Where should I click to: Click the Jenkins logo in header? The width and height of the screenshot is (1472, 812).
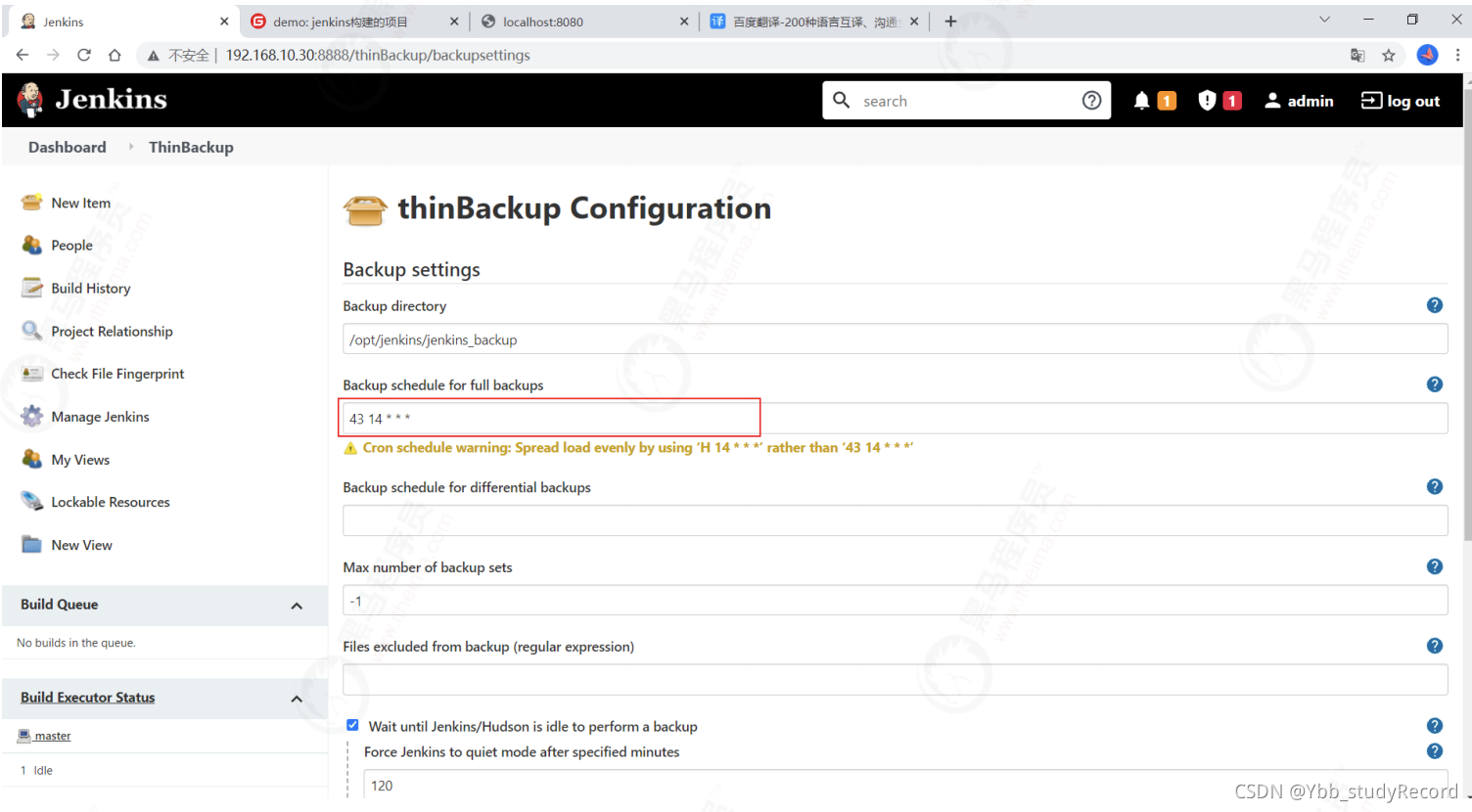point(92,100)
